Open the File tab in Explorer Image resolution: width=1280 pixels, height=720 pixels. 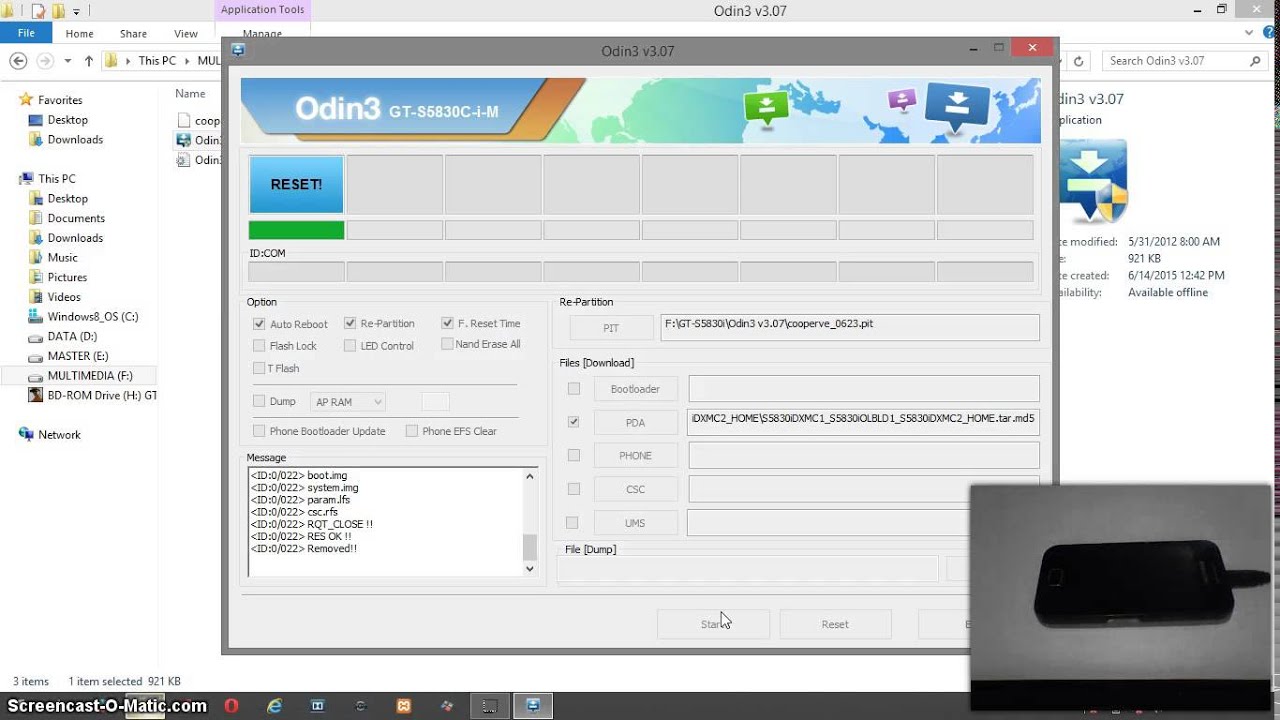coord(26,33)
